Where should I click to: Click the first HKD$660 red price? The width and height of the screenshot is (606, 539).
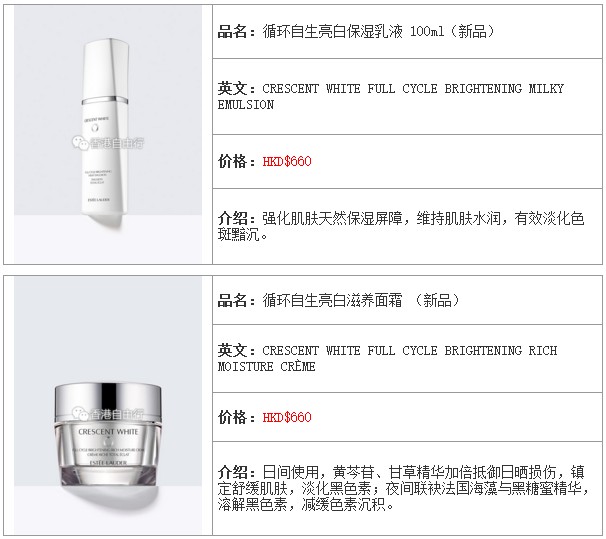(x=287, y=162)
